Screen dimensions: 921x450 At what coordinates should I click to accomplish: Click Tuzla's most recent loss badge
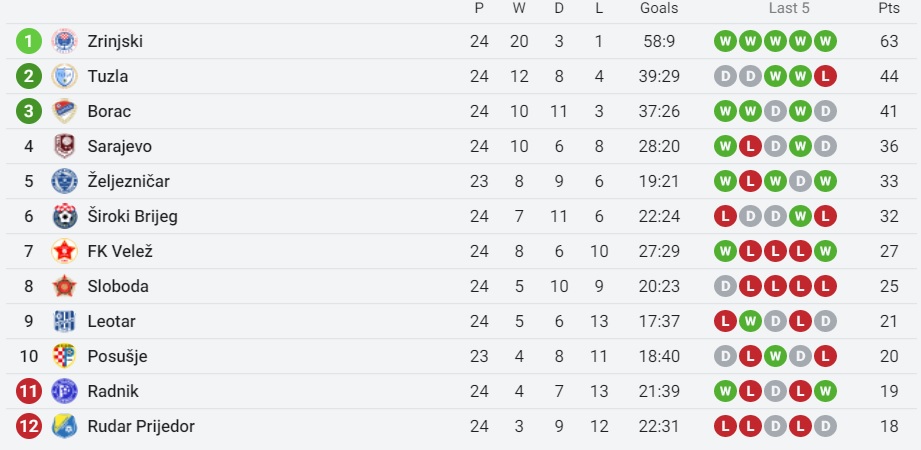(x=825, y=76)
